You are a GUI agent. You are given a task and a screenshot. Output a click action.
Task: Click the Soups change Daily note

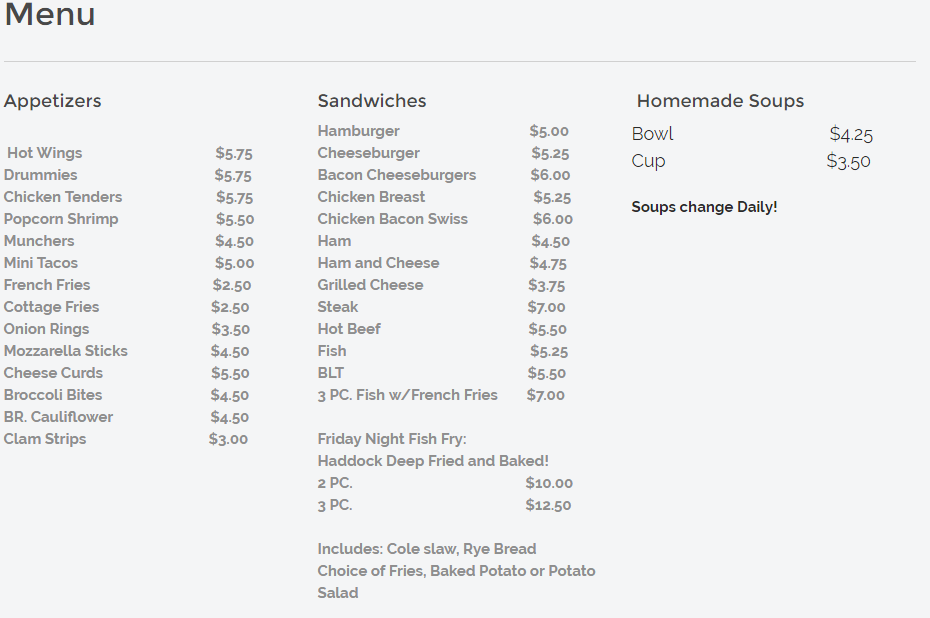704,207
